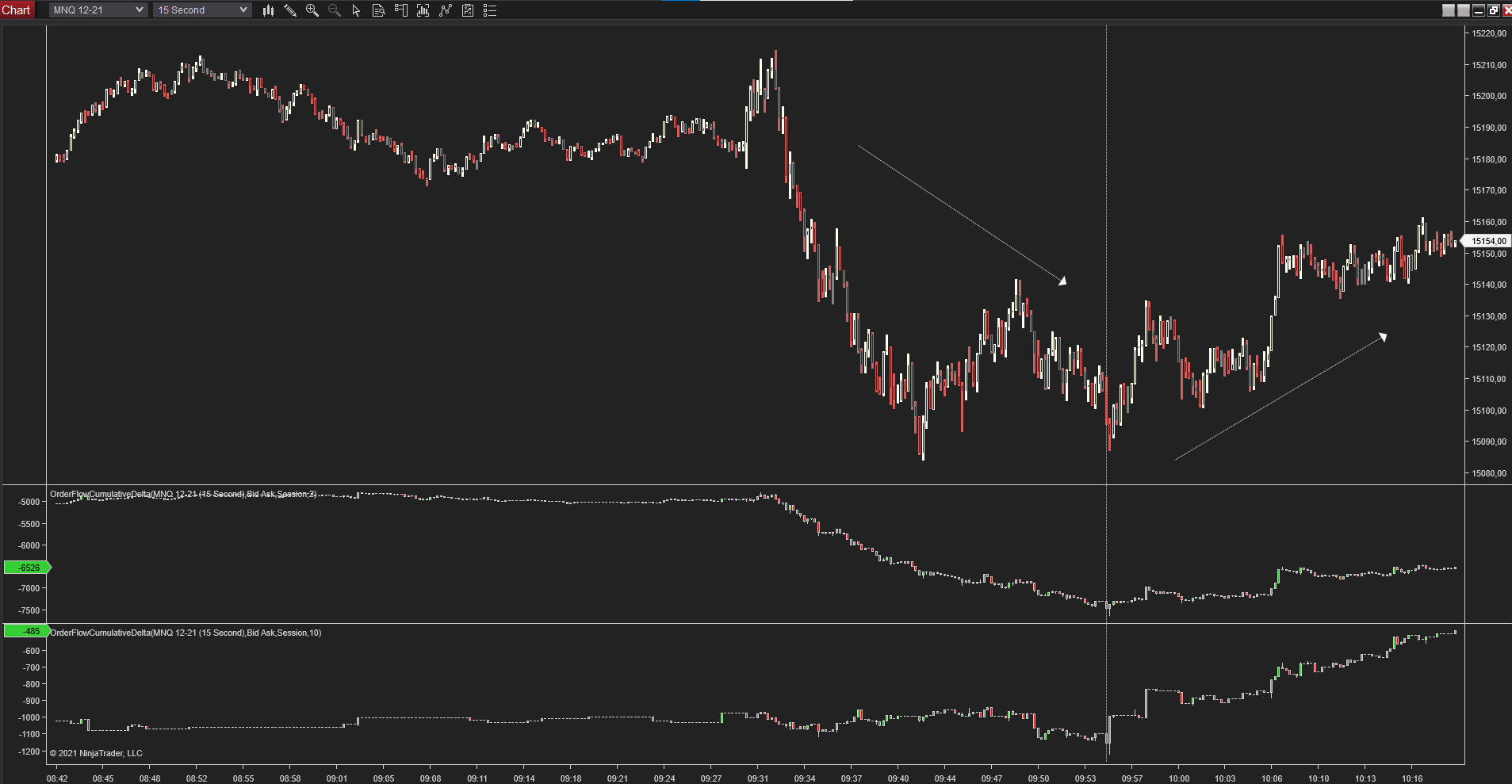This screenshot has width=1512, height=784.
Task: Click the 08:42 time axis label
Action: point(57,778)
